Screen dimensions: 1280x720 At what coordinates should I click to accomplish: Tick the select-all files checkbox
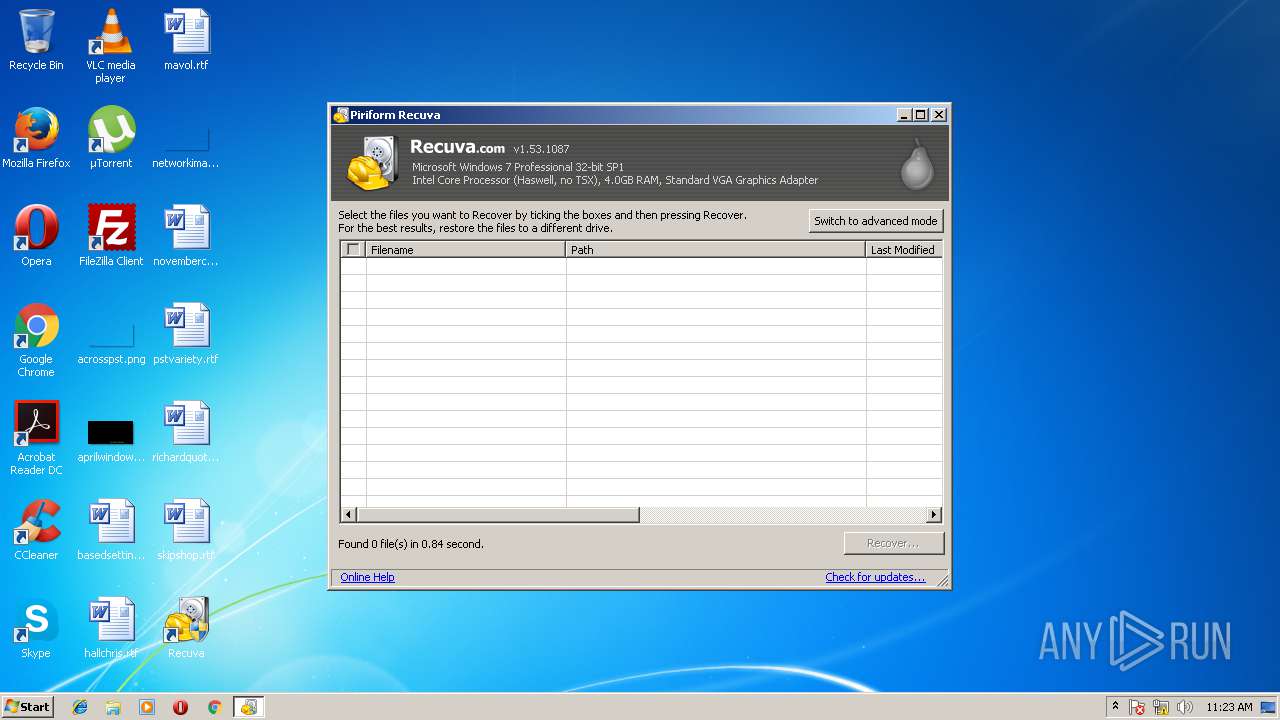[x=353, y=250]
